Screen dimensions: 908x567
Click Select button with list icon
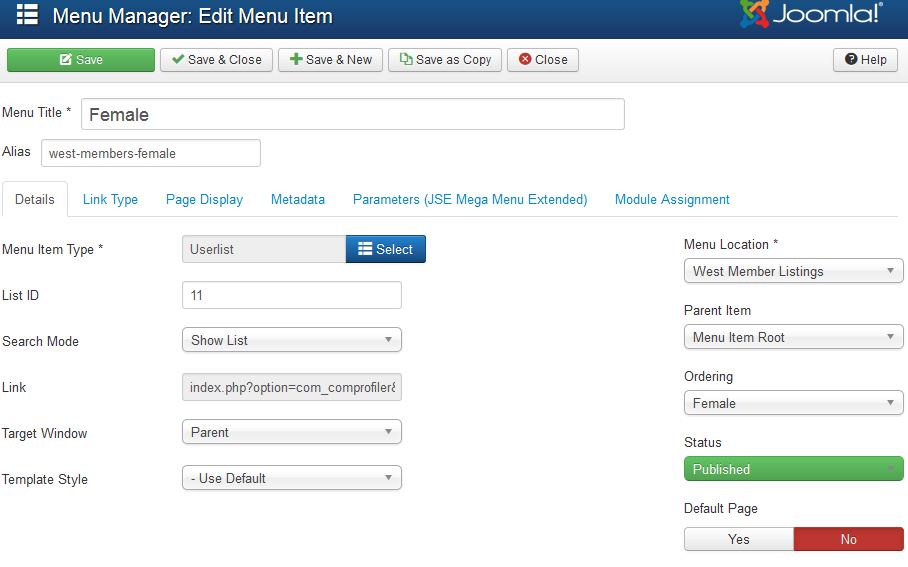point(386,249)
